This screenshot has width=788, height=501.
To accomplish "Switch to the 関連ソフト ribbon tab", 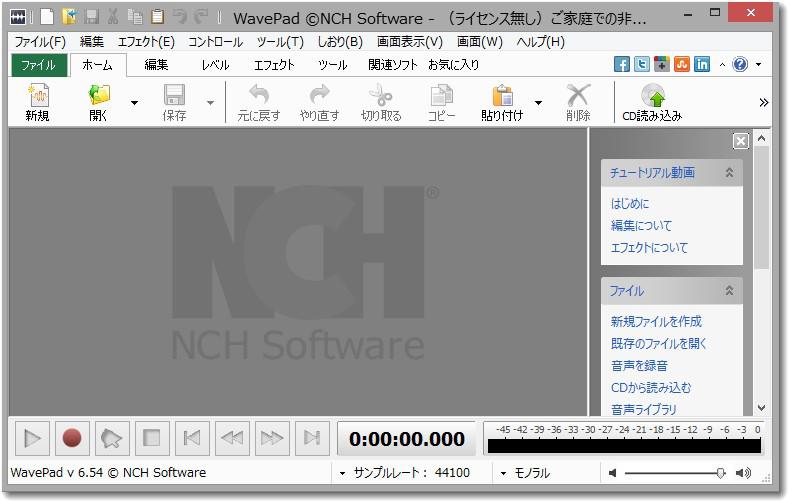I will click(392, 65).
